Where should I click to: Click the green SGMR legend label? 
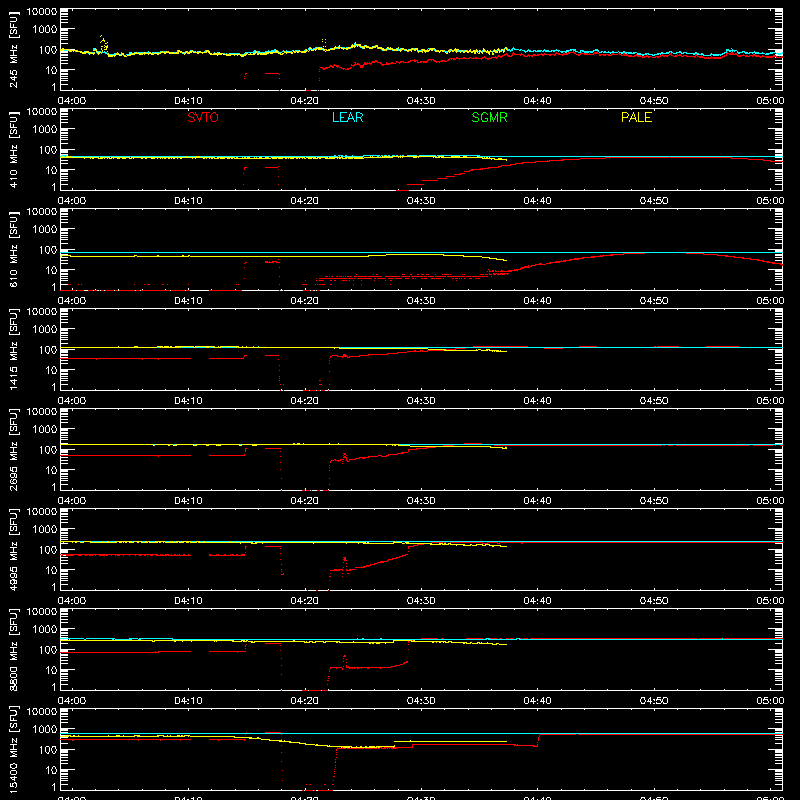point(489,117)
